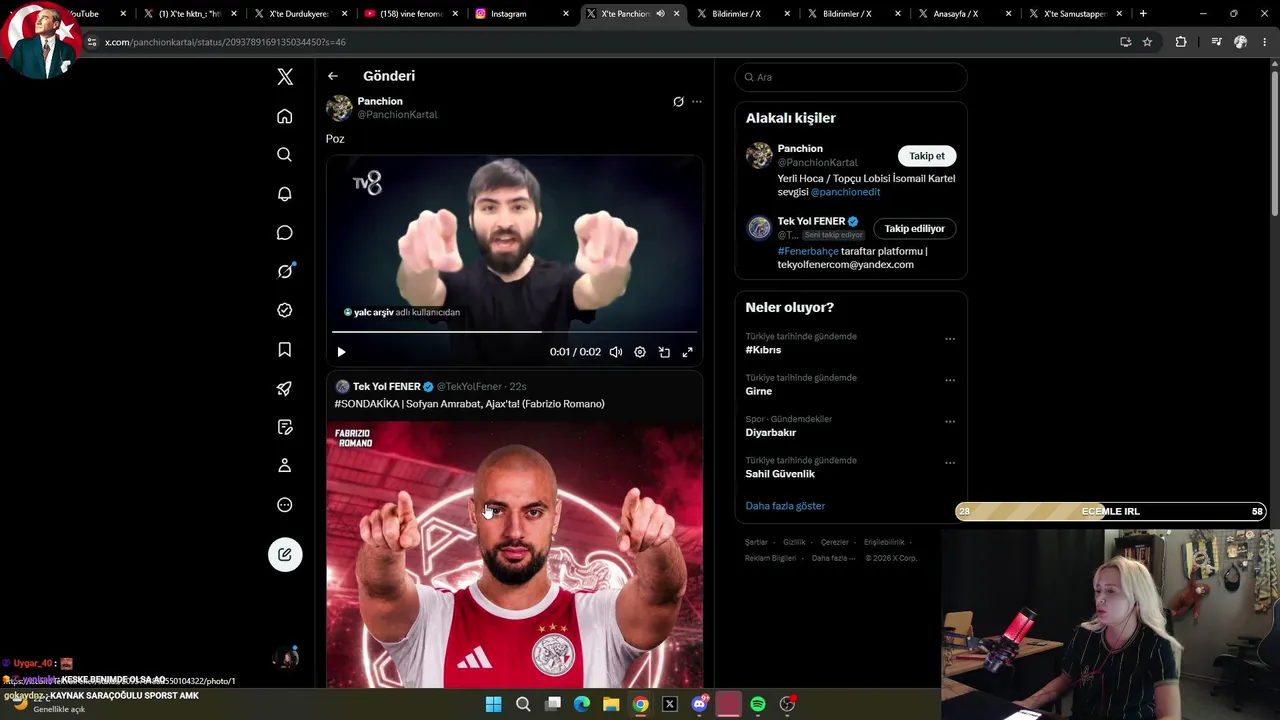The width and height of the screenshot is (1280, 720).
Task: Open Spotify from the taskbar
Action: point(758,704)
